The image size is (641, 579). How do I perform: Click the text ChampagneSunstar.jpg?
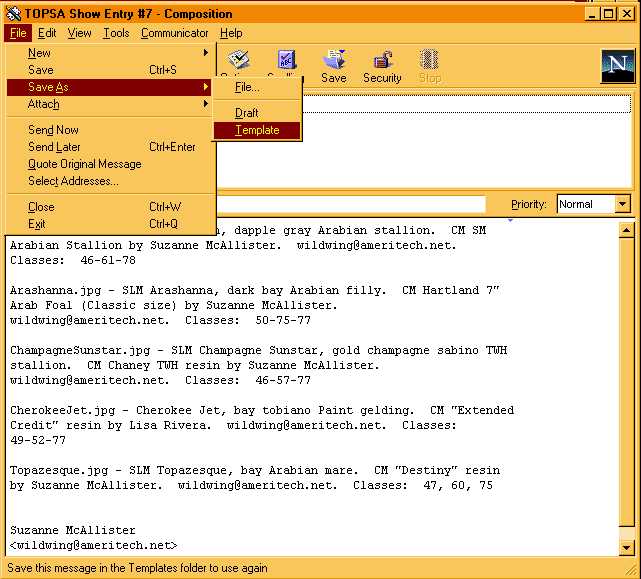80,350
